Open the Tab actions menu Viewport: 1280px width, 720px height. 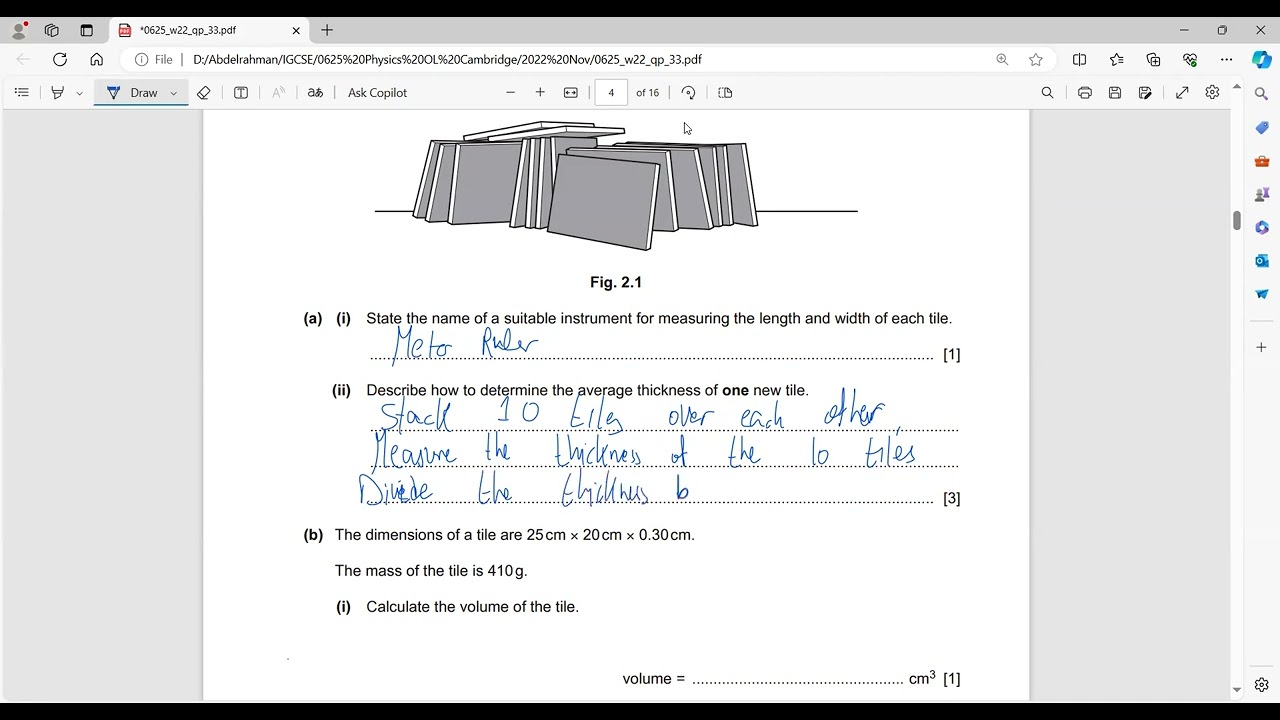[x=86, y=30]
